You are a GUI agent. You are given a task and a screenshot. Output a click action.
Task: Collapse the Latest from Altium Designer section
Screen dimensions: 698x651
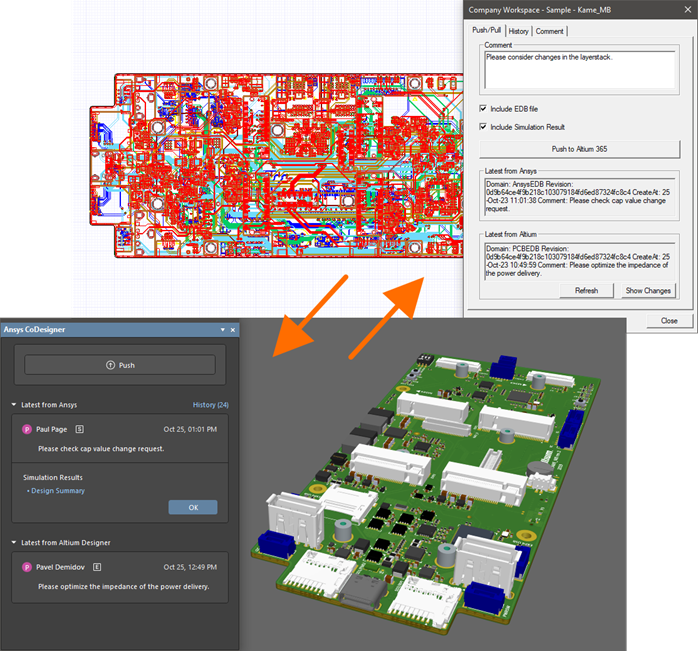point(14,543)
